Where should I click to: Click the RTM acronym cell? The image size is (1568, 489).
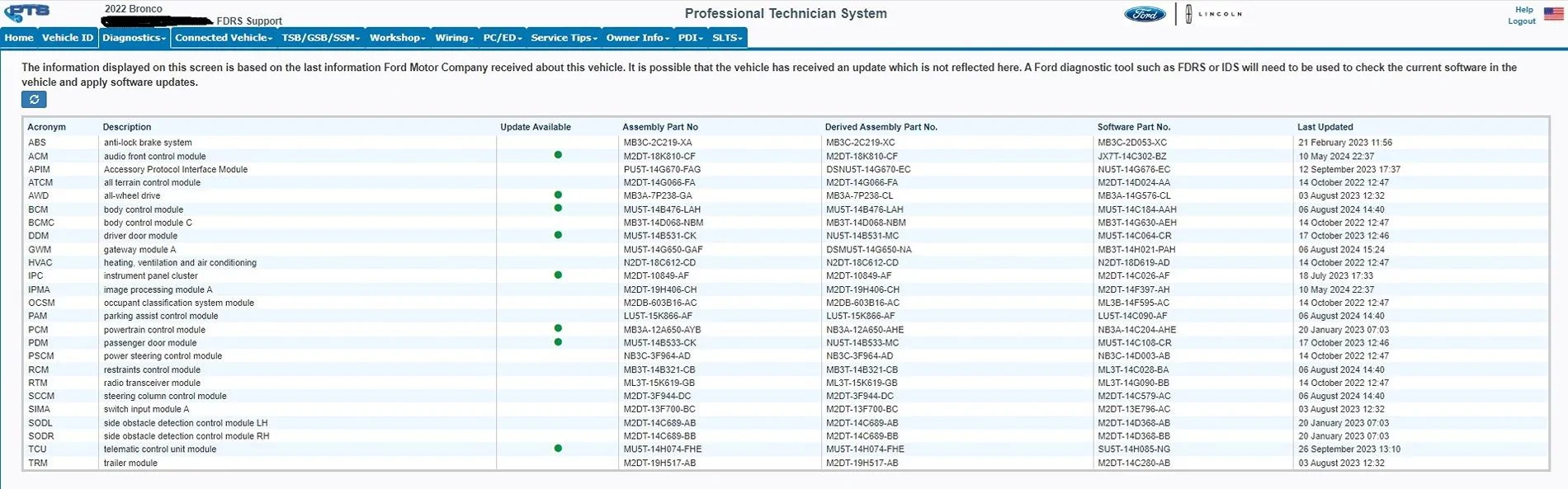38,383
